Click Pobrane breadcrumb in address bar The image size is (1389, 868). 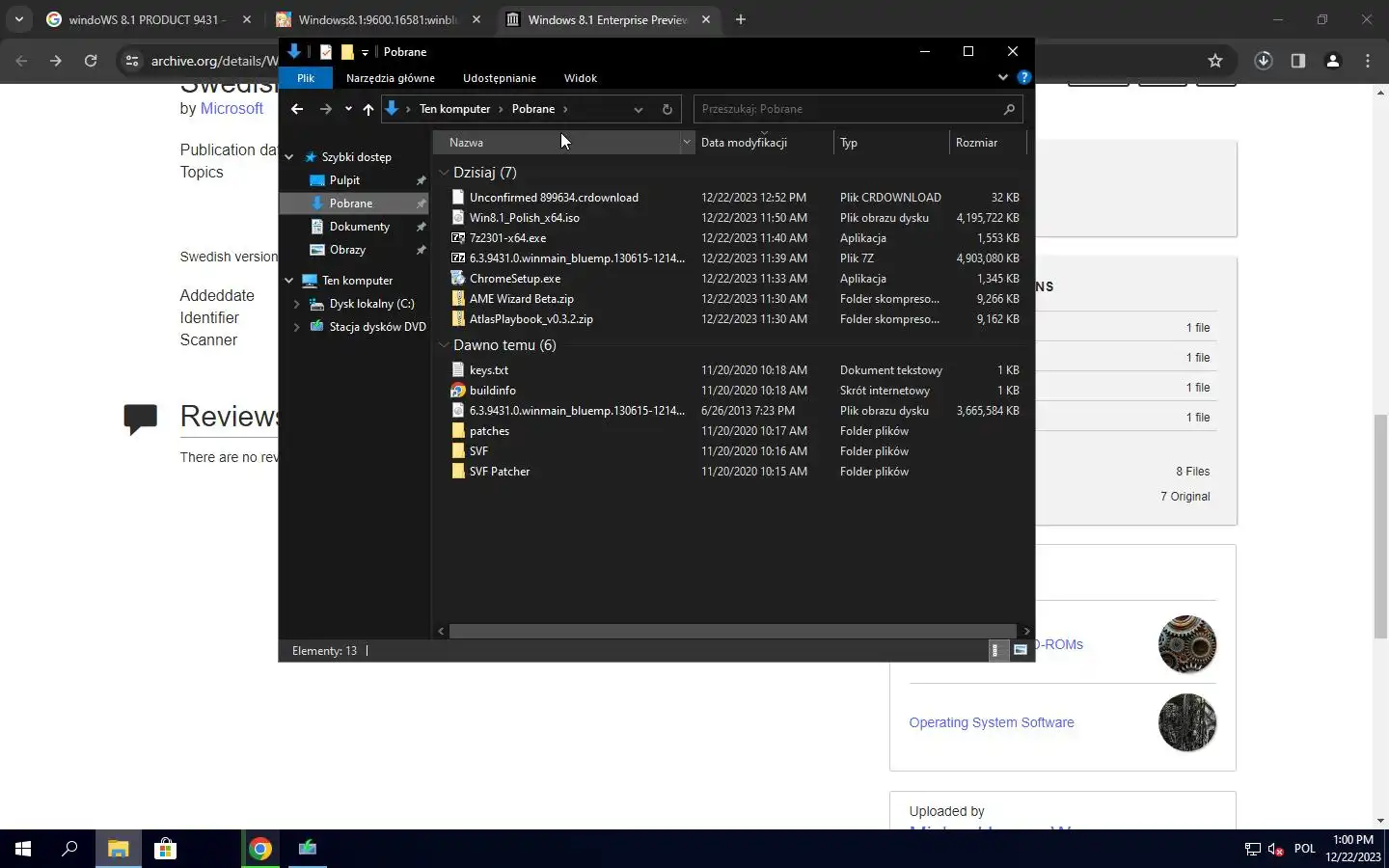tap(533, 109)
